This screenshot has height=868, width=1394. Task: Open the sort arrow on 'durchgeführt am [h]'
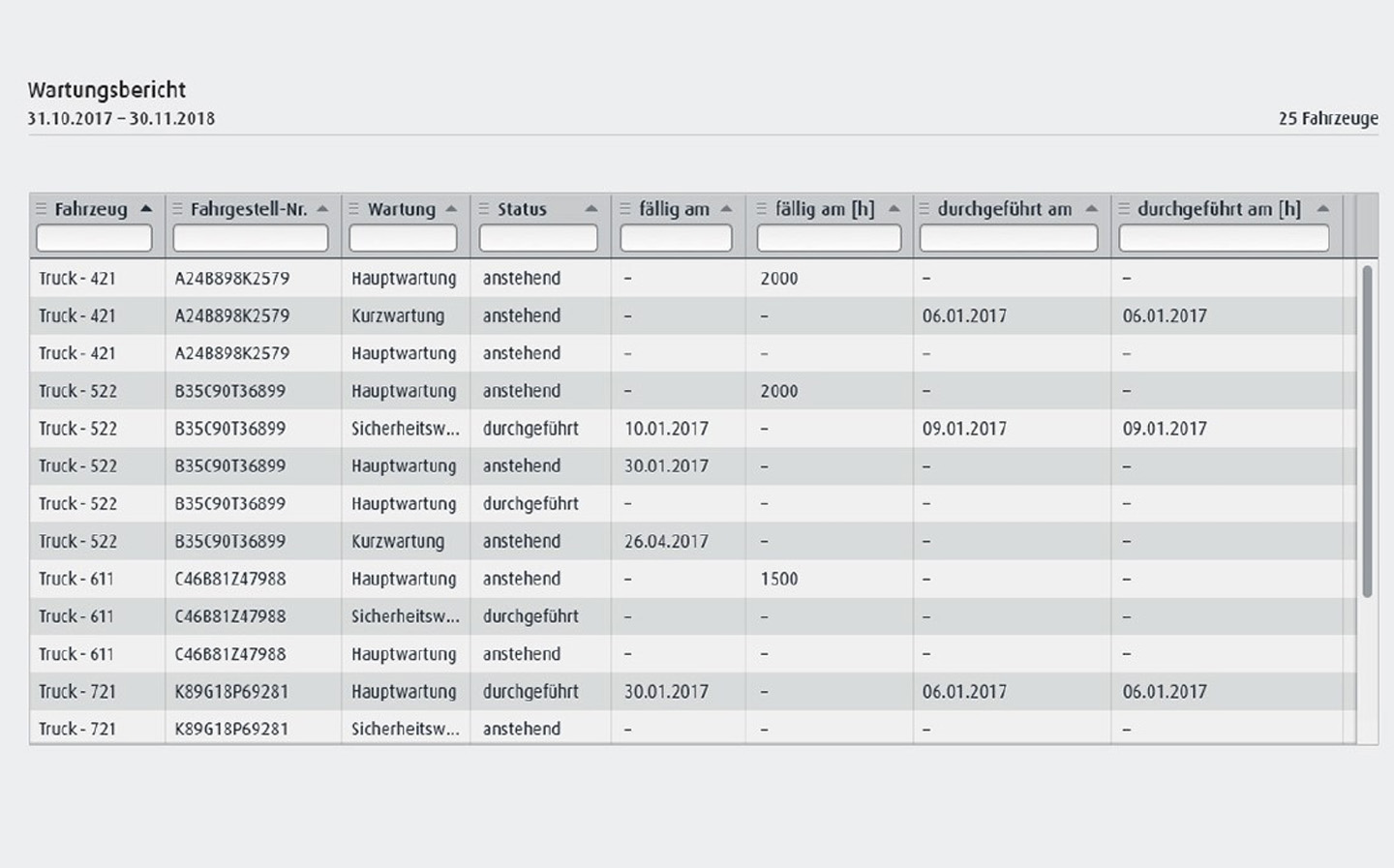coord(1322,208)
